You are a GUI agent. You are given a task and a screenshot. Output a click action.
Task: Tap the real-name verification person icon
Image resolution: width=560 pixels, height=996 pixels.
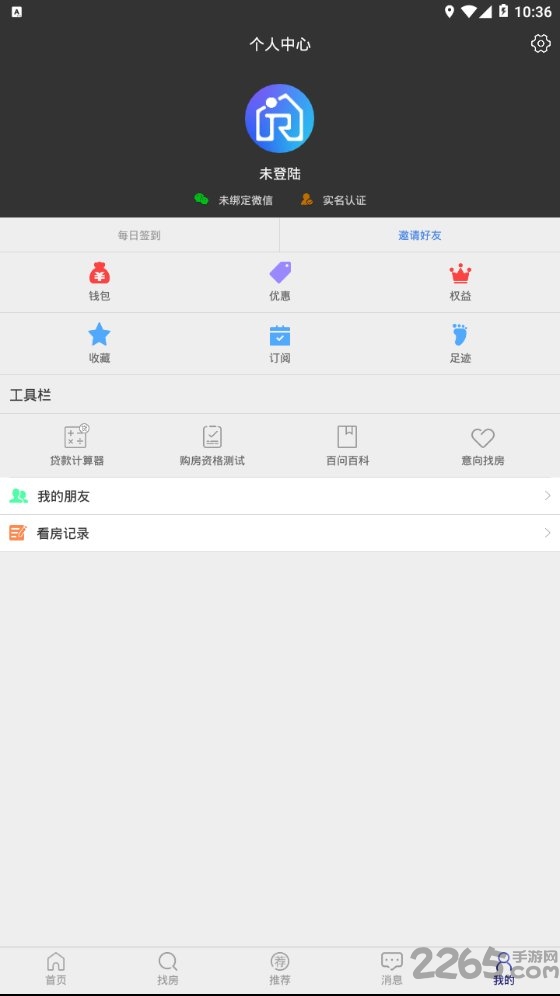tap(307, 199)
